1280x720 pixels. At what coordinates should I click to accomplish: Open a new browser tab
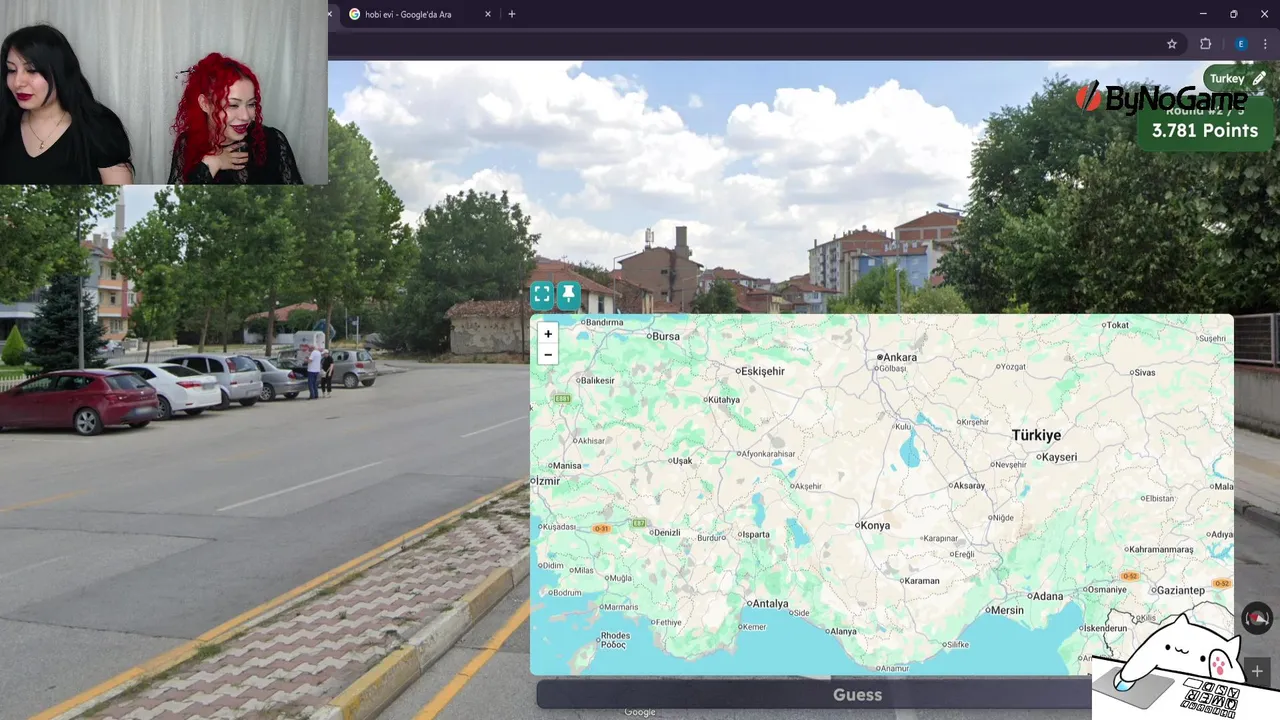click(x=512, y=14)
